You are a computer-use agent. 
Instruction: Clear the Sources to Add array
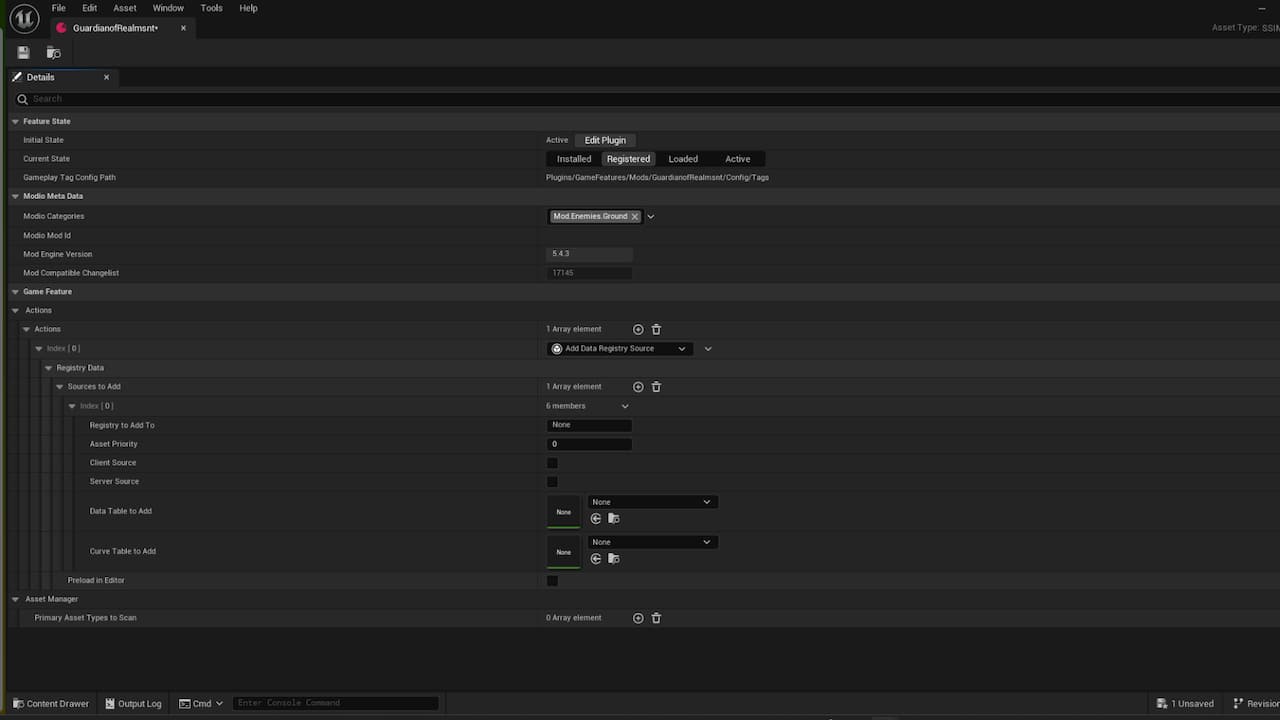tap(656, 387)
